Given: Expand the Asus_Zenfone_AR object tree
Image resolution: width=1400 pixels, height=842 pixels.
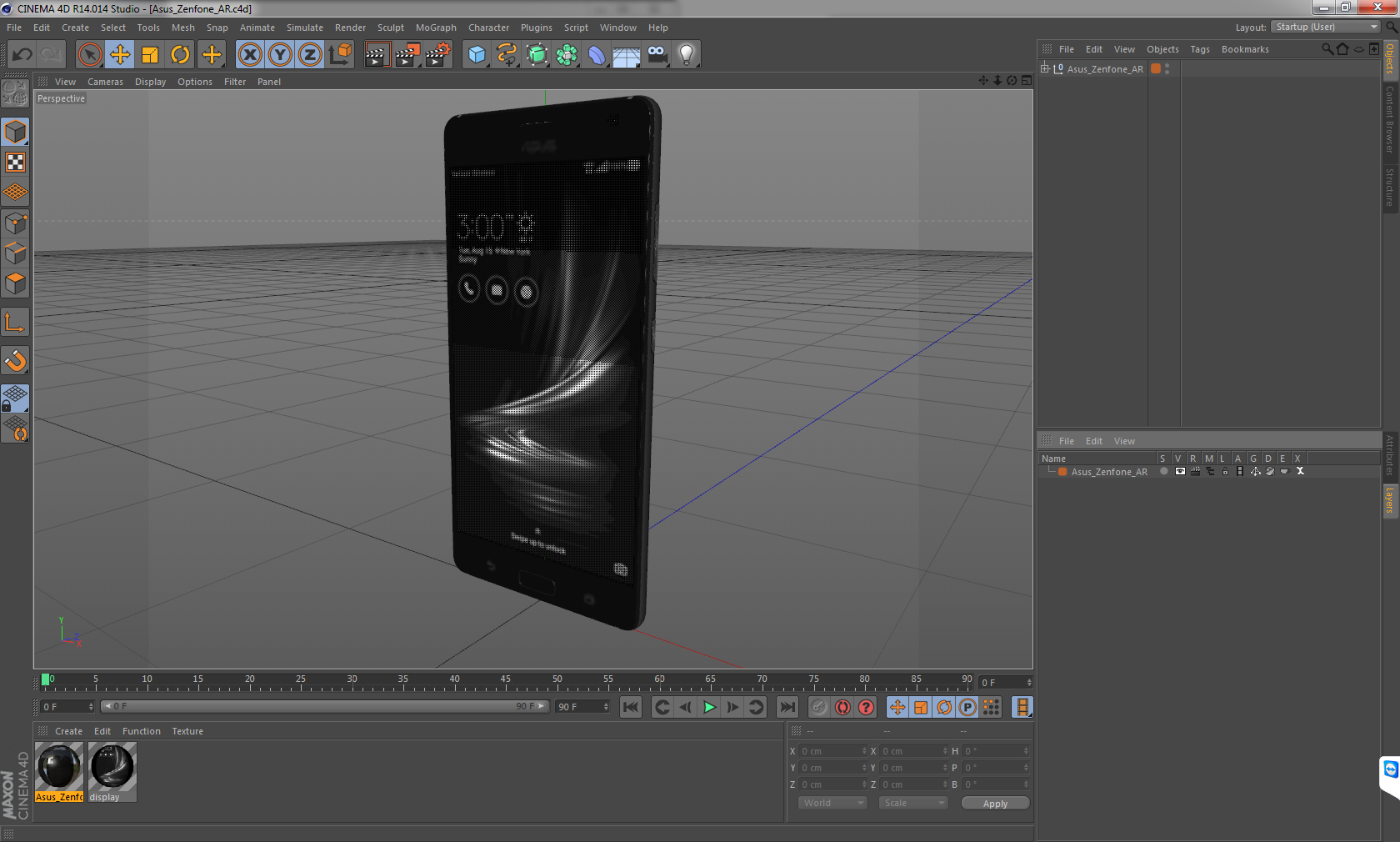Looking at the screenshot, I should [x=1045, y=68].
